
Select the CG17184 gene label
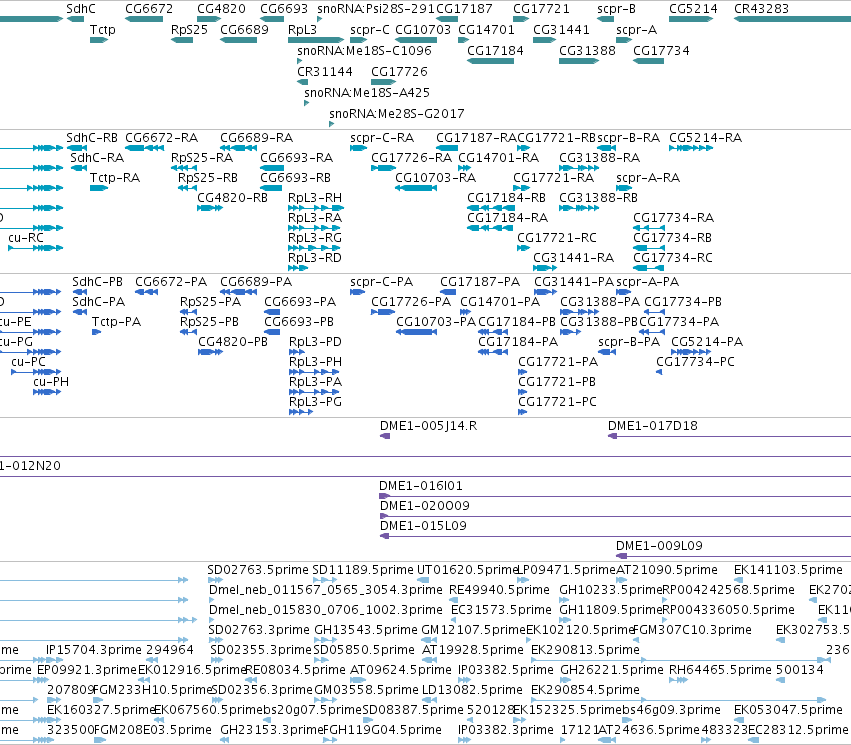pos(495,51)
